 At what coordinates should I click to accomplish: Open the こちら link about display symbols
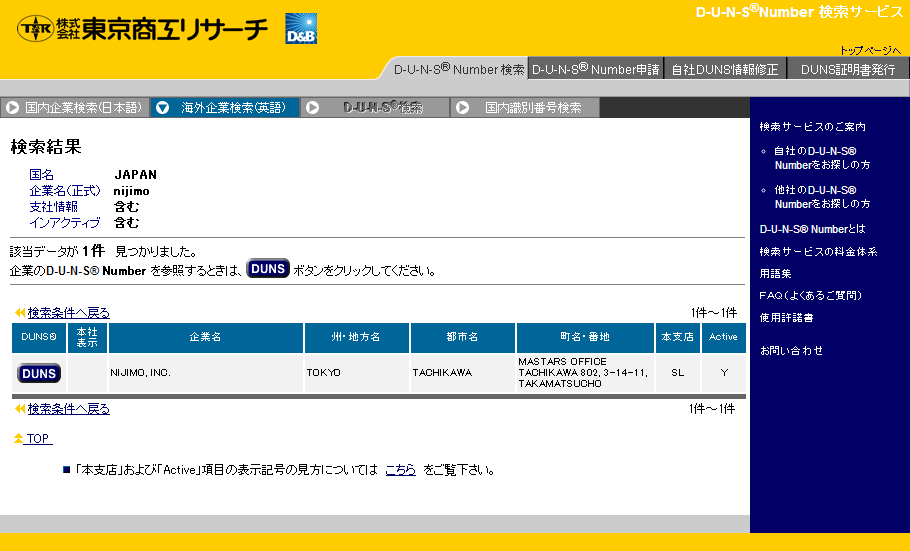(400, 470)
